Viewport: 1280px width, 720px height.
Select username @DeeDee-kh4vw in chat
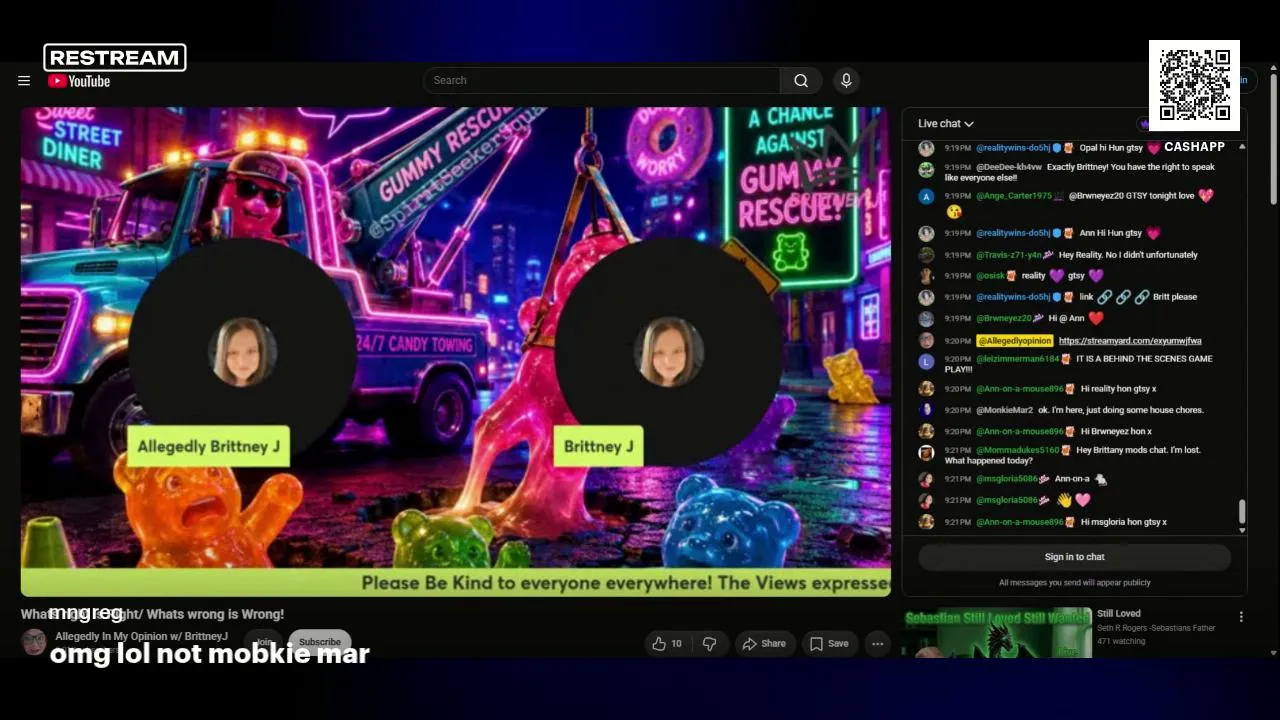1009,167
